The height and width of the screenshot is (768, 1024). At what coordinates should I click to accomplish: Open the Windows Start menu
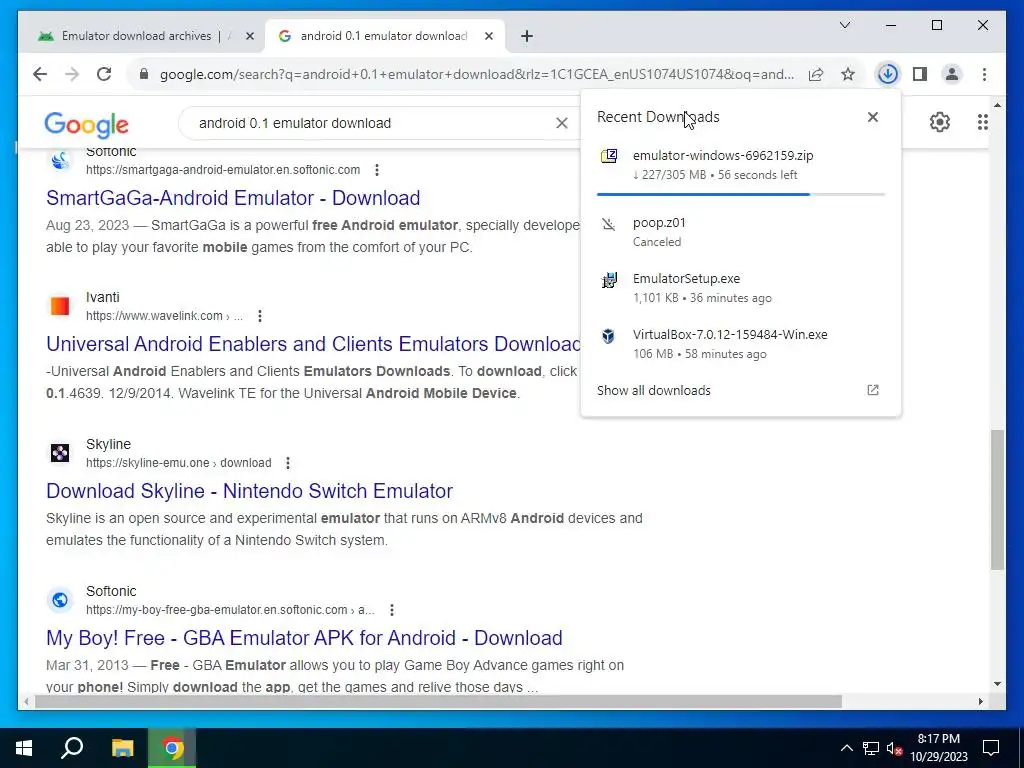(24, 748)
